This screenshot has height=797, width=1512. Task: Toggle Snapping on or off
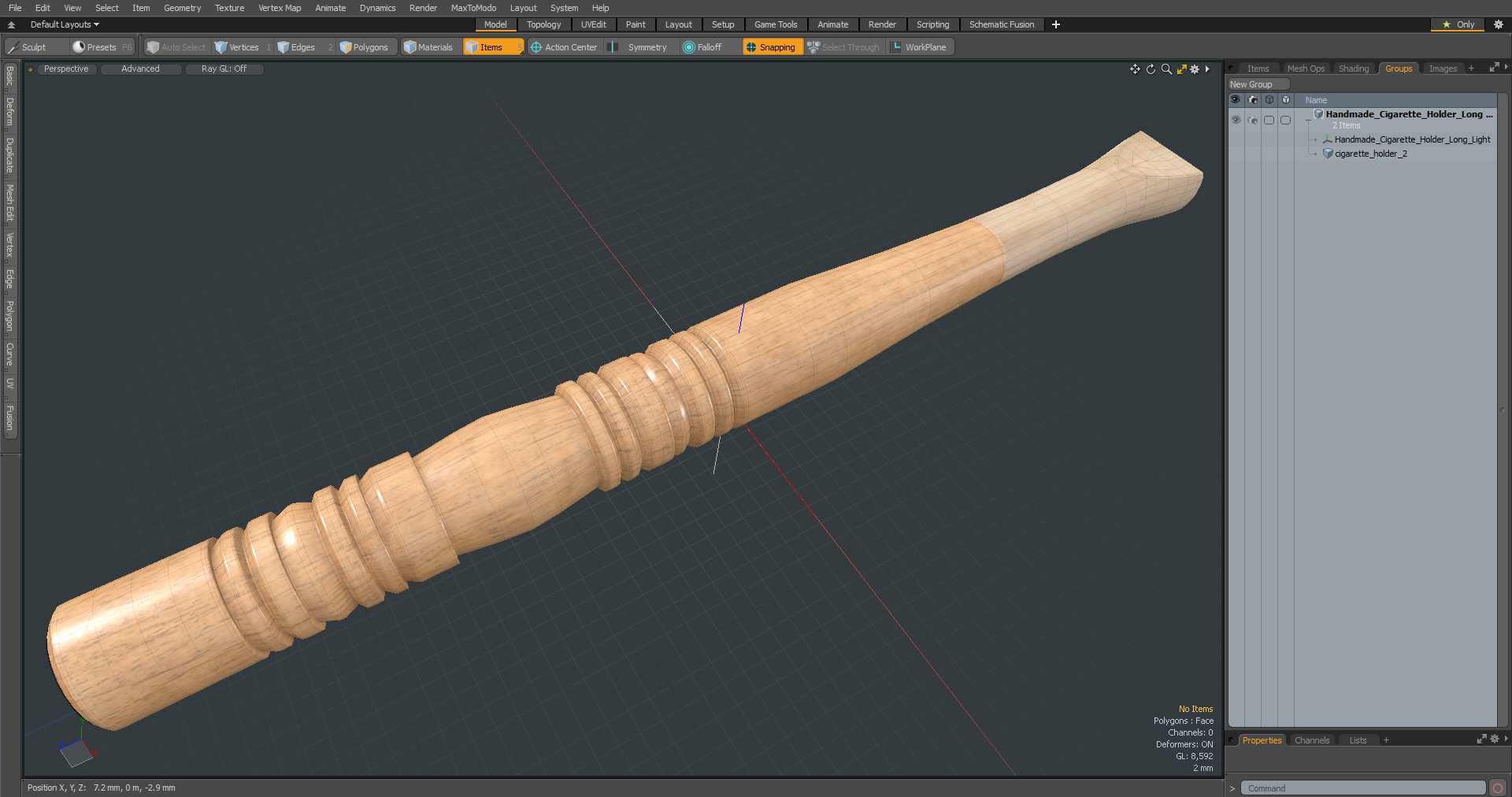pos(772,47)
